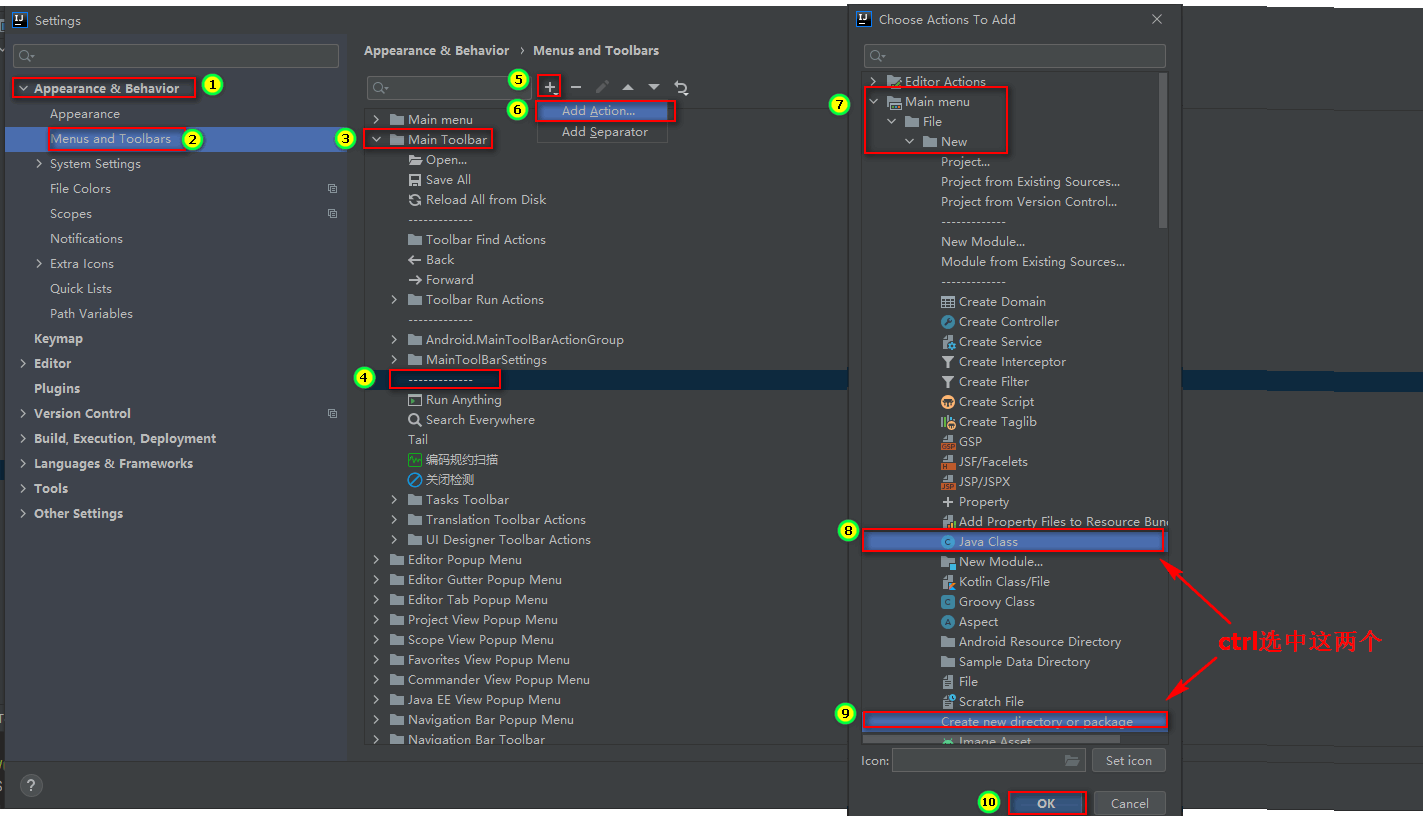Focus the Settings search field
Image resolution: width=1423 pixels, height=816 pixels.
(176, 56)
